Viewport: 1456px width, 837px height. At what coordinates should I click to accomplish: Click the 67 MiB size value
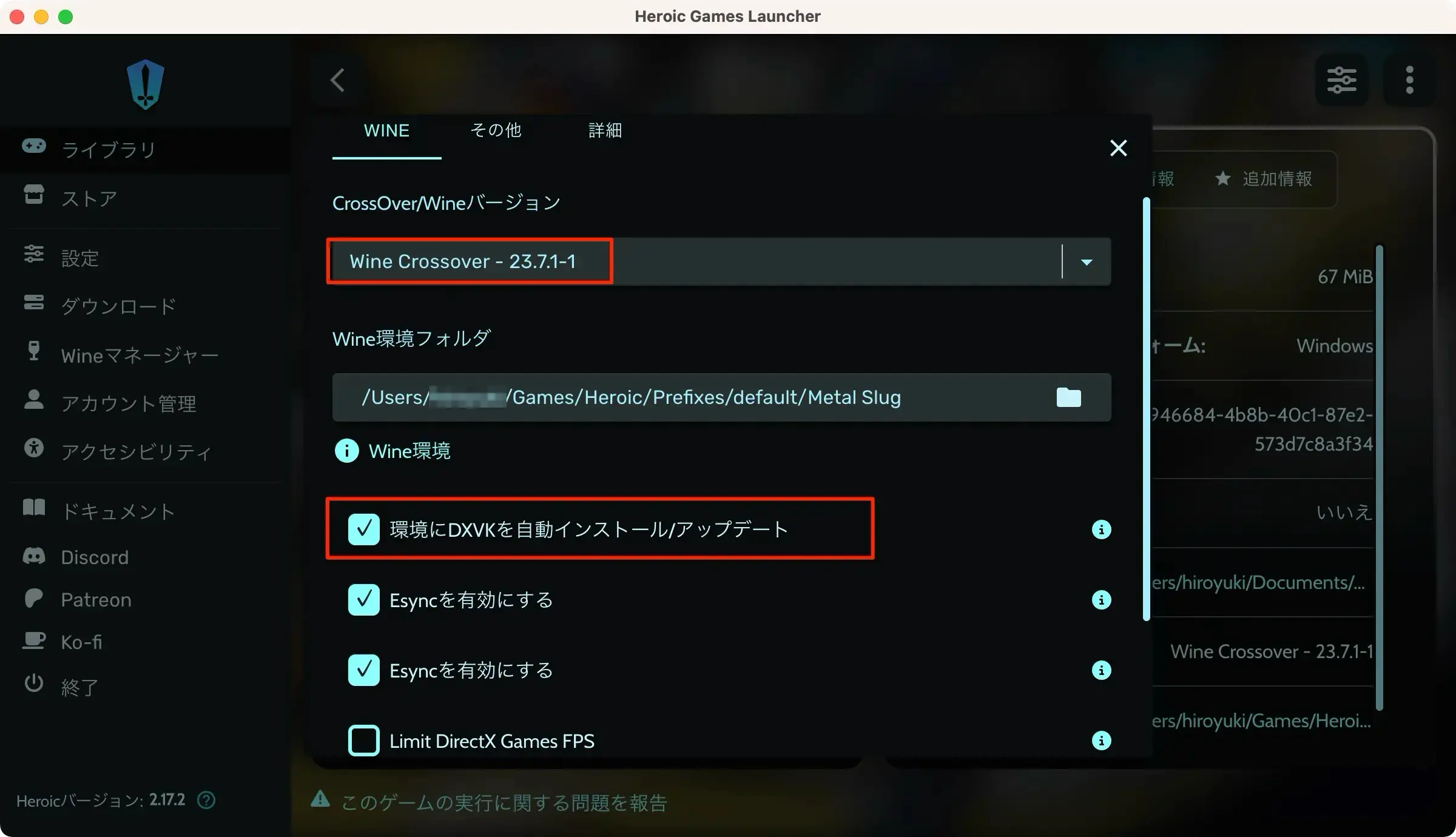tap(1344, 277)
